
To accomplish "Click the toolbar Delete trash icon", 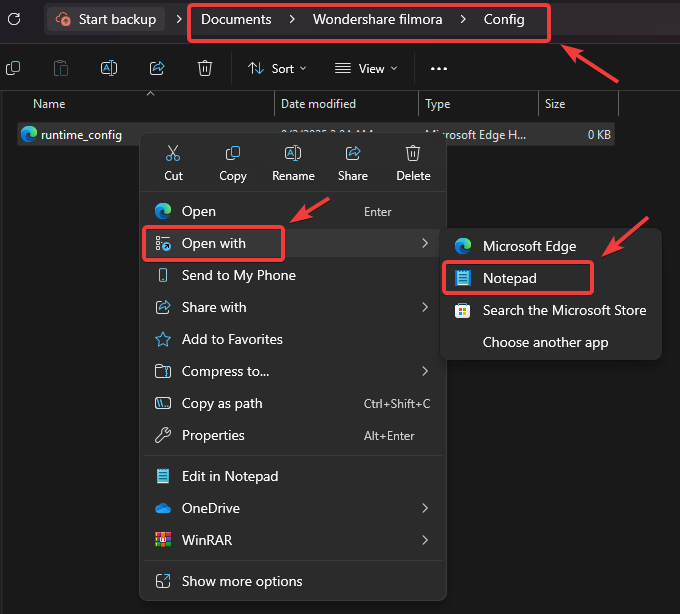I will click(x=205, y=68).
